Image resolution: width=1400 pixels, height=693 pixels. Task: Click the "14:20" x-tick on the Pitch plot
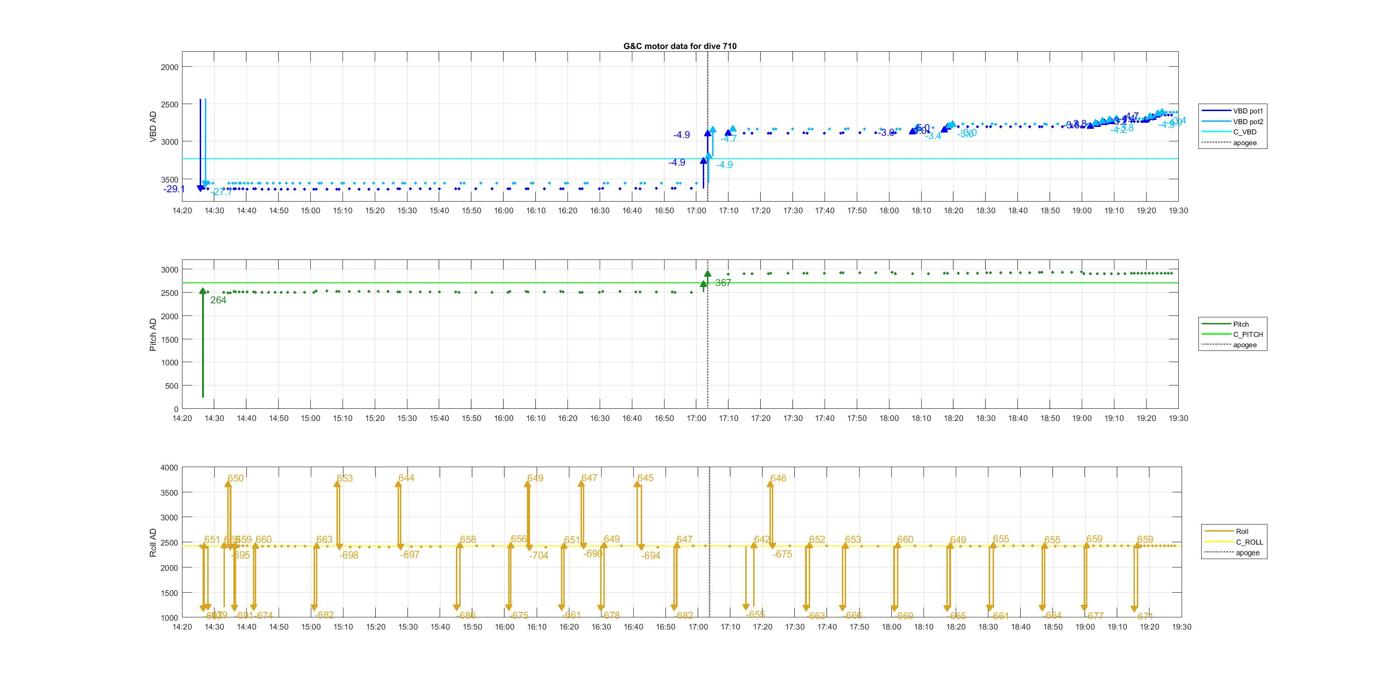pyautogui.click(x=182, y=418)
